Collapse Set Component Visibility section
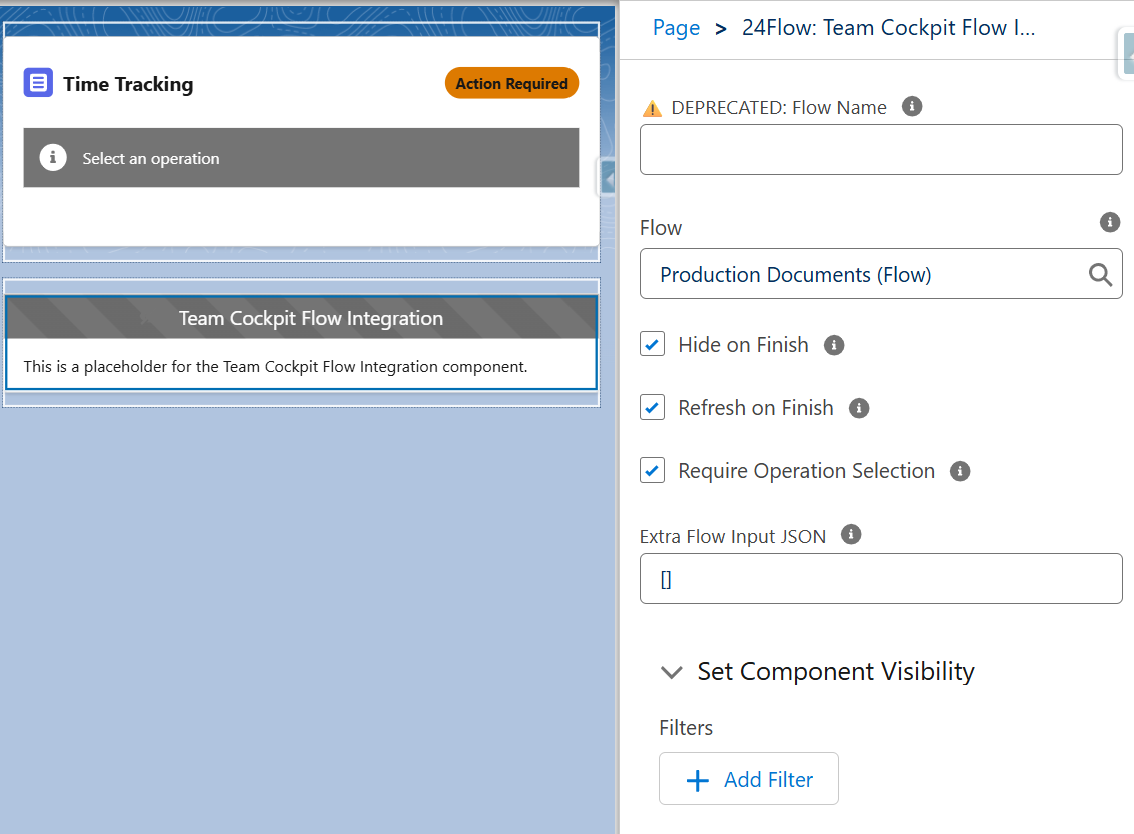The image size is (1134, 834). coord(671,672)
